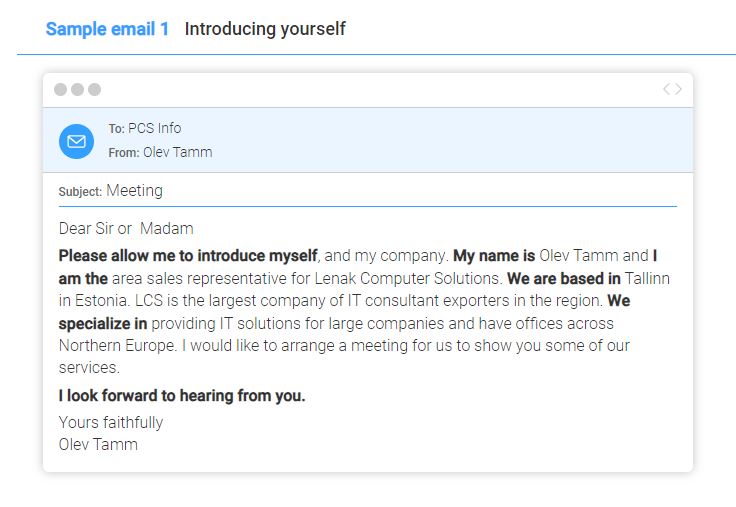Click the From: Olev Tamm sender

[160, 152]
